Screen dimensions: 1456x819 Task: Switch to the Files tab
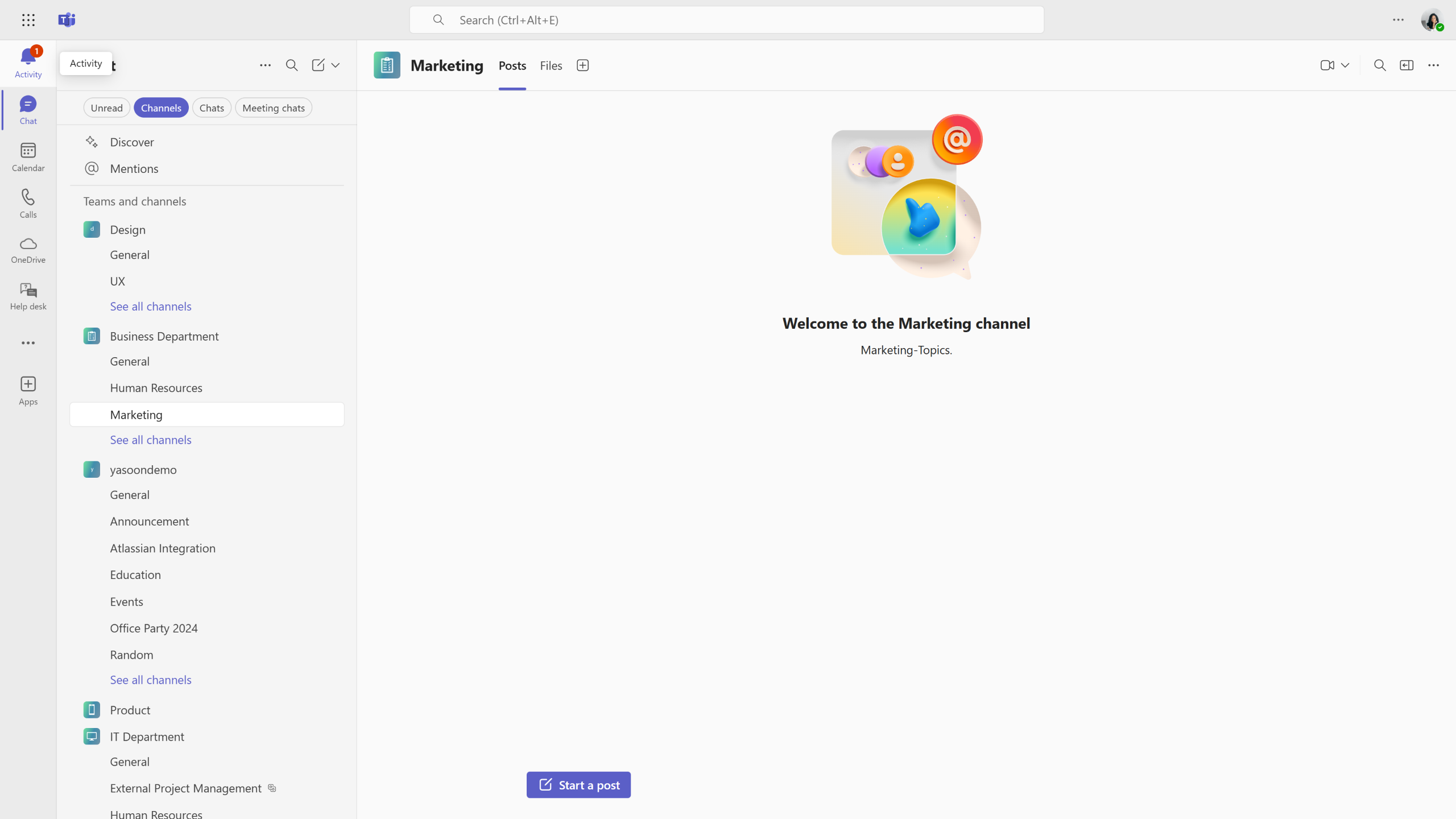[x=551, y=65]
